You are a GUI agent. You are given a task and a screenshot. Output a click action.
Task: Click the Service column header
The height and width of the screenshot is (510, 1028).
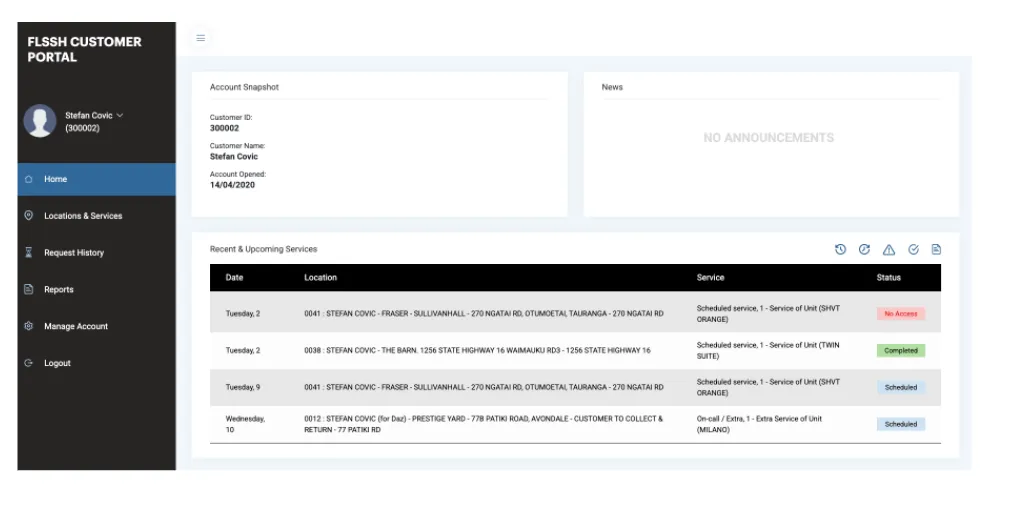(710, 277)
